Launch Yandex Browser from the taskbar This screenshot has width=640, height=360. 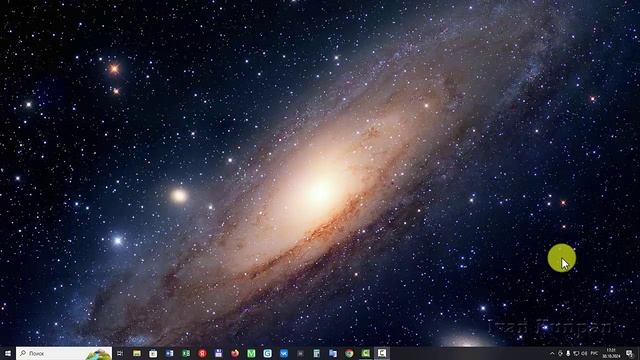coord(202,353)
